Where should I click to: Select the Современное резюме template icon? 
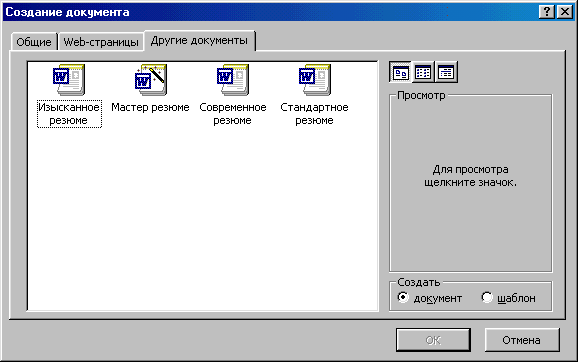[x=233, y=80]
